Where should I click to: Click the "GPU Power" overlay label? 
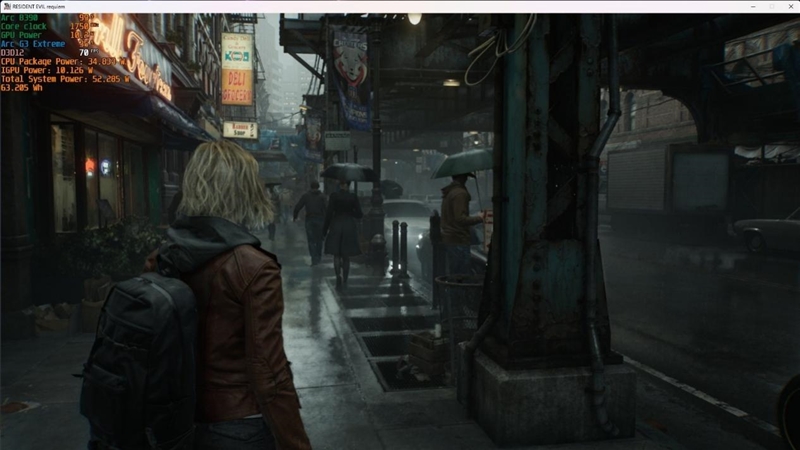coord(21,35)
